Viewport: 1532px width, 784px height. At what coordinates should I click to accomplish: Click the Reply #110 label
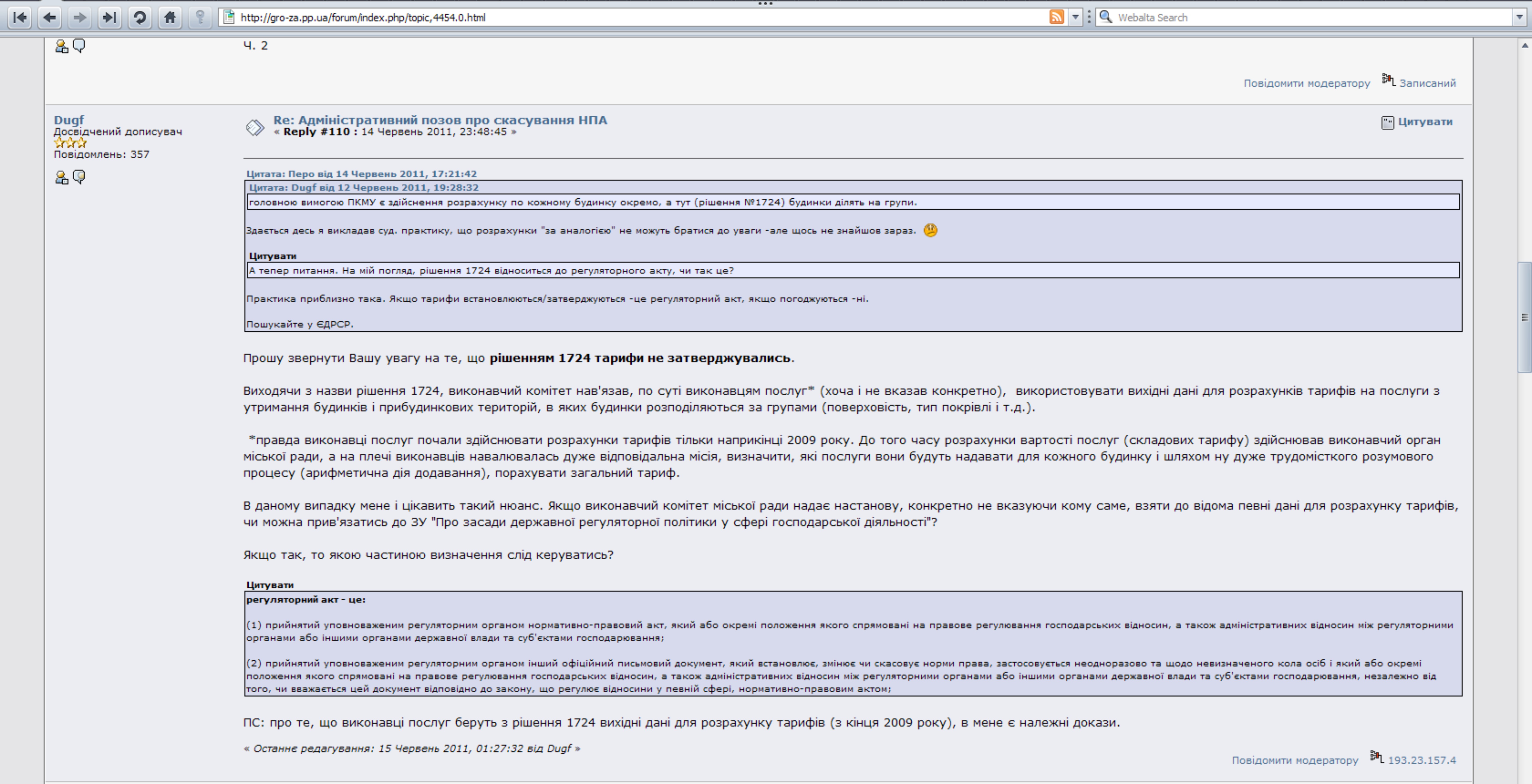[320, 132]
